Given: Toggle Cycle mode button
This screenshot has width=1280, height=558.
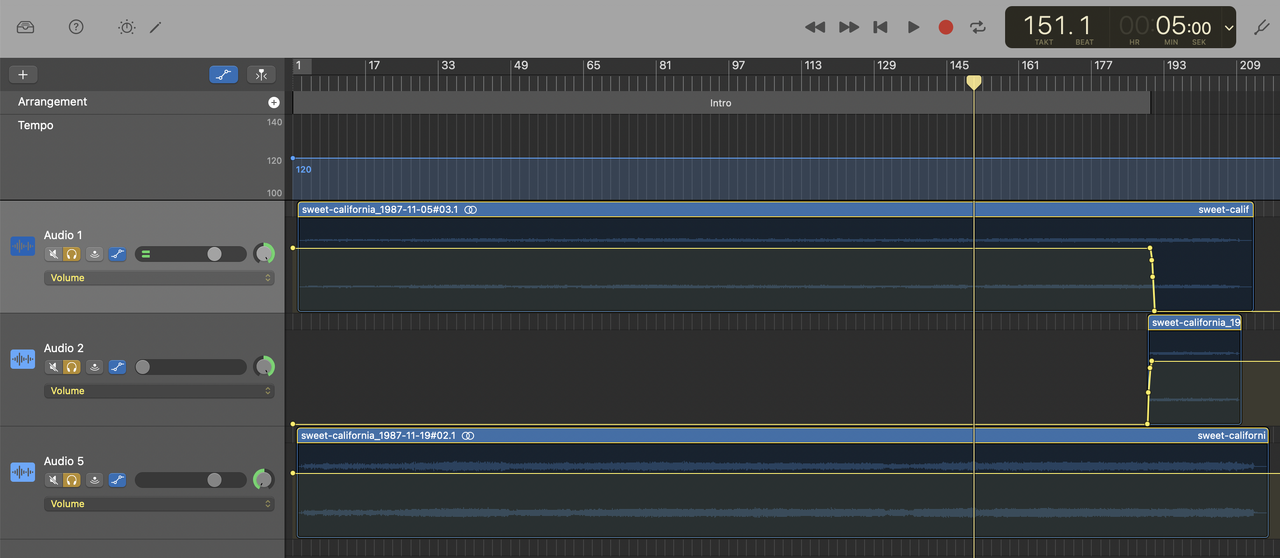Looking at the screenshot, I should (978, 27).
